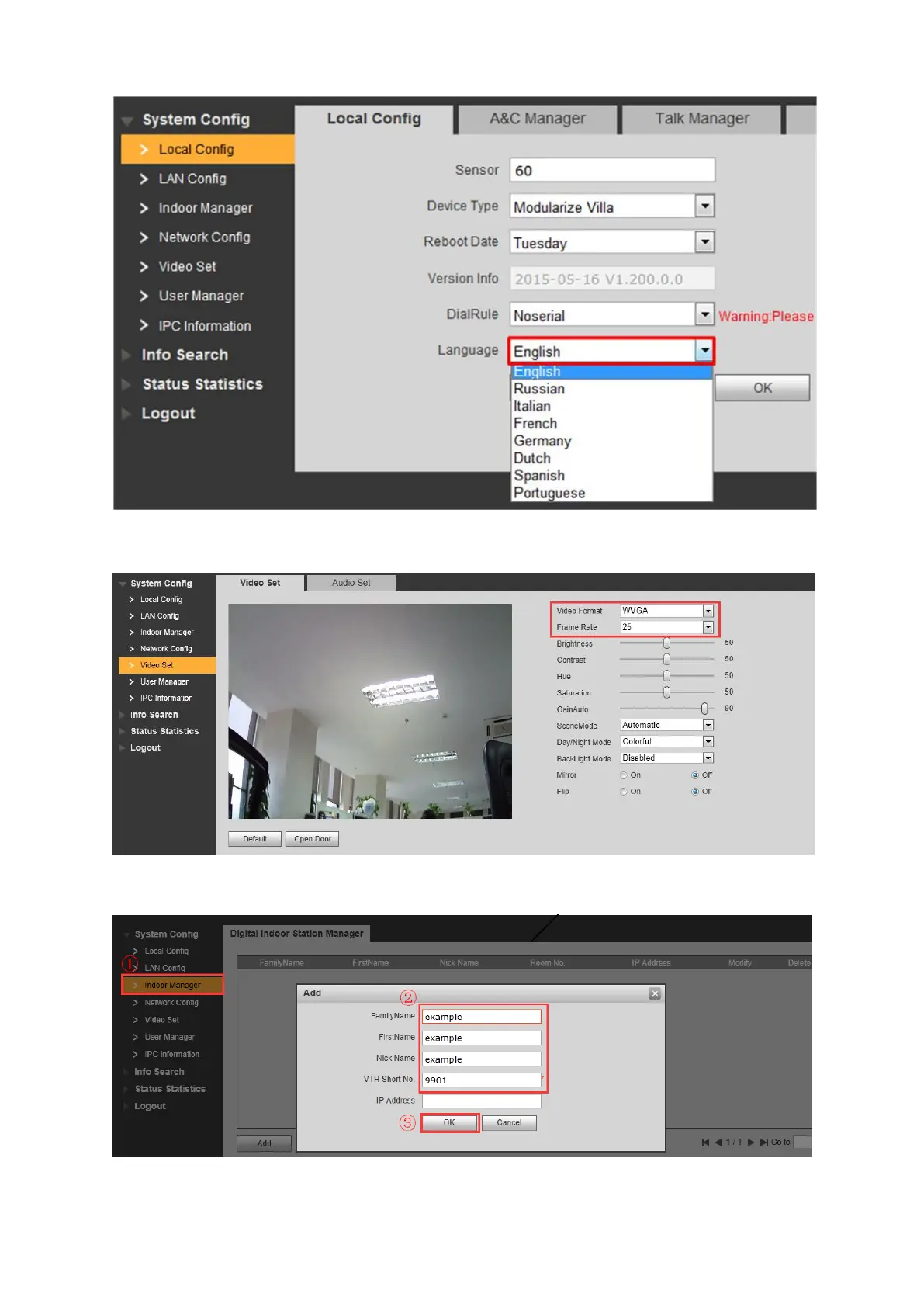Click the Nick Name input field

[481, 1059]
